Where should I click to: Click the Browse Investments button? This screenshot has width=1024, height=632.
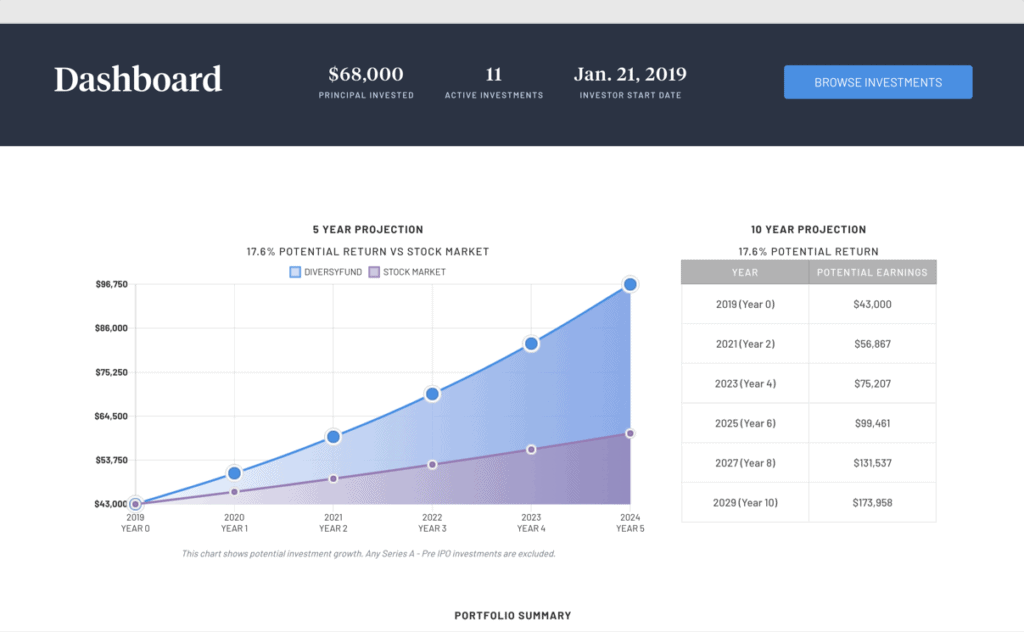pyautogui.click(x=877, y=82)
